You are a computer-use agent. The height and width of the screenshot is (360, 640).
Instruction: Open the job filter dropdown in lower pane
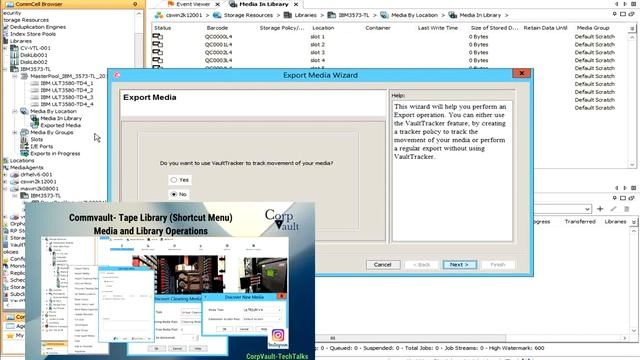click(587, 209)
